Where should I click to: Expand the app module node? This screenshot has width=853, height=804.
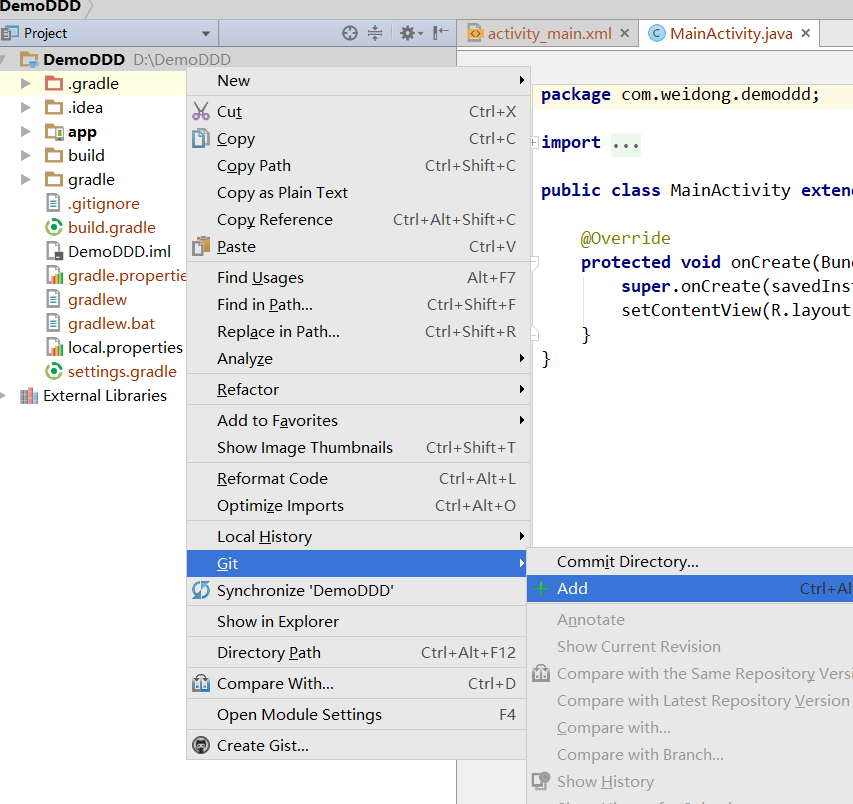pyautogui.click(x=26, y=131)
